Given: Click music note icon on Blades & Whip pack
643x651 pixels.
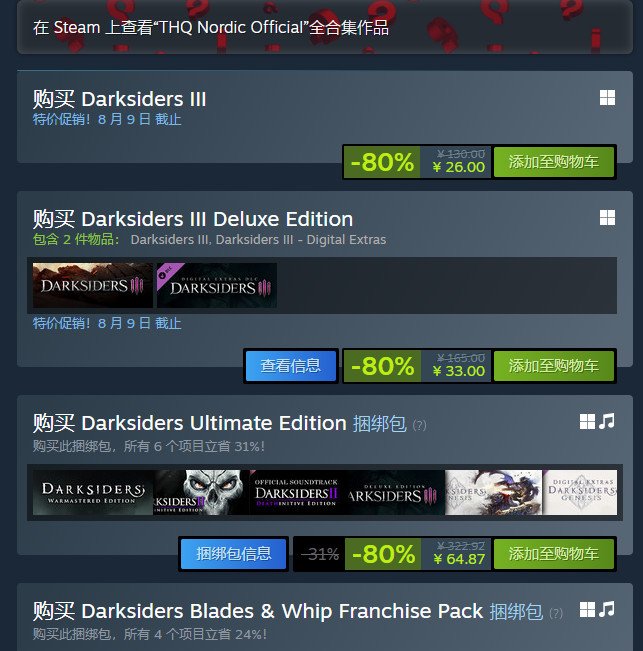Looking at the screenshot, I should coord(607,609).
